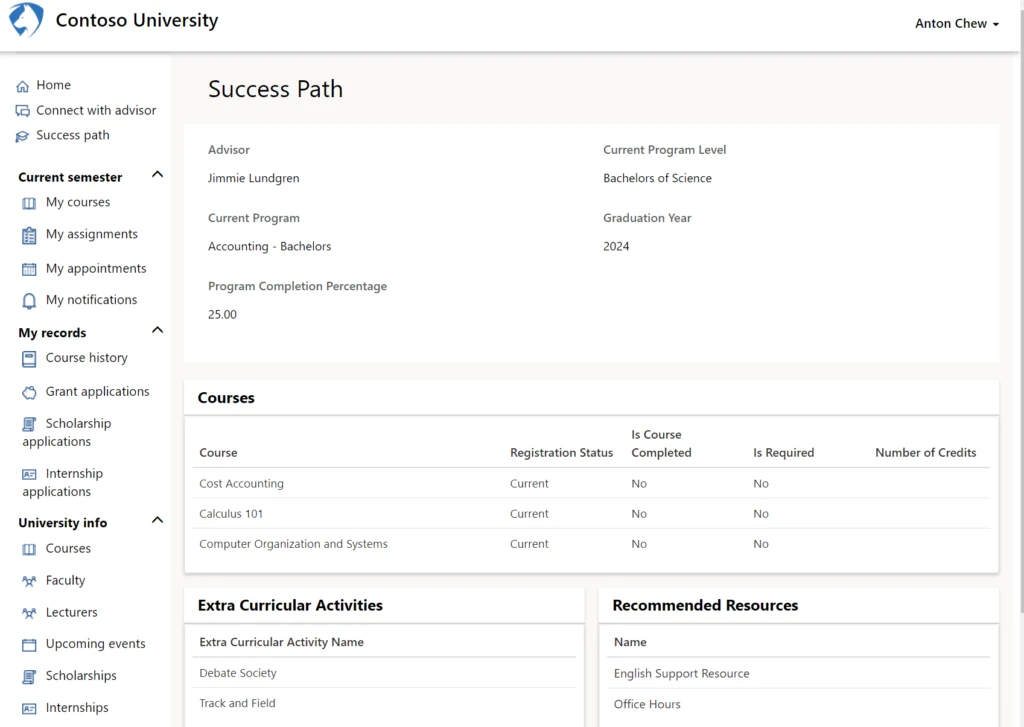Viewport: 1024px width, 727px height.
Task: Click the Grant applications icon
Action: 30,391
